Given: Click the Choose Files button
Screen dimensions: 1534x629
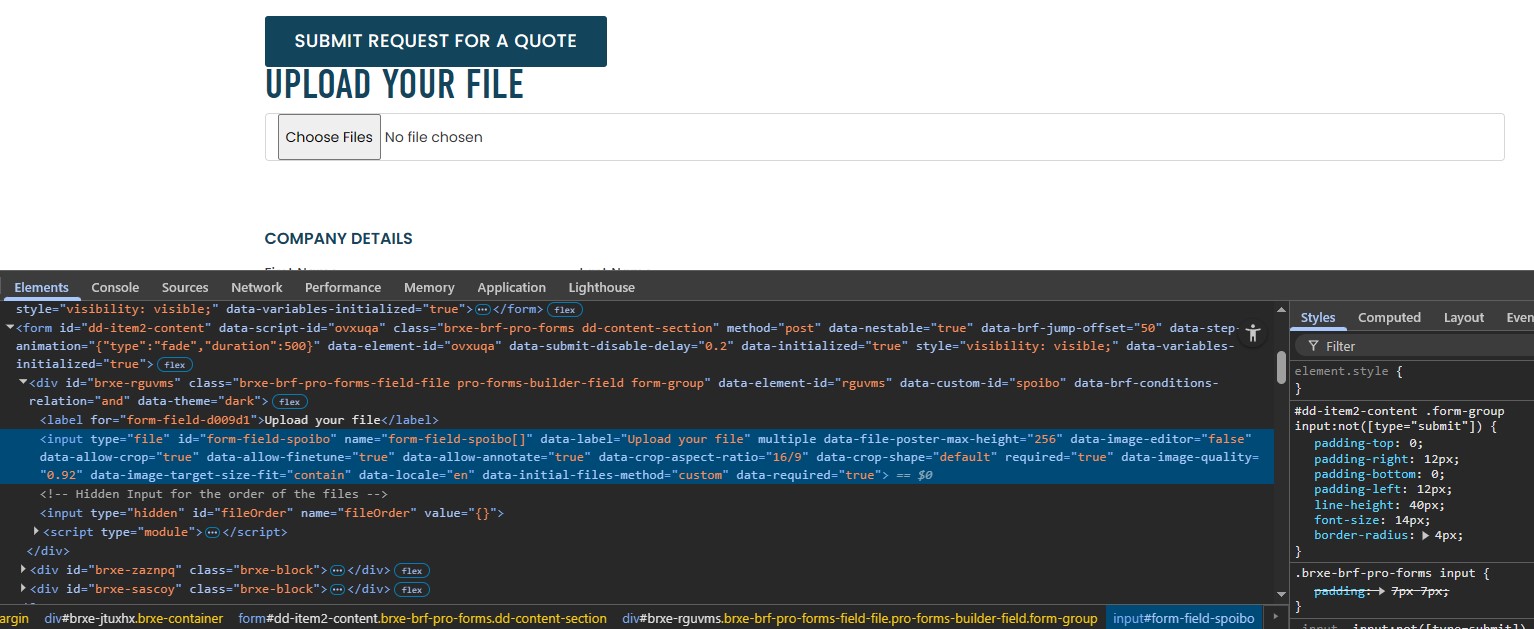Looking at the screenshot, I should [329, 137].
